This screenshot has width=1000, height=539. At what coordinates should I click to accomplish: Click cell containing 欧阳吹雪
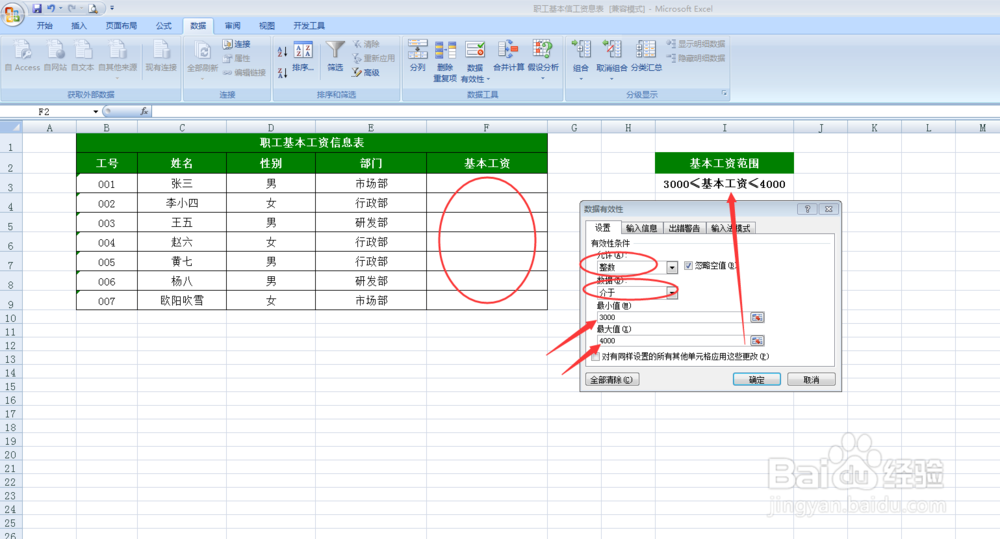[x=182, y=300]
